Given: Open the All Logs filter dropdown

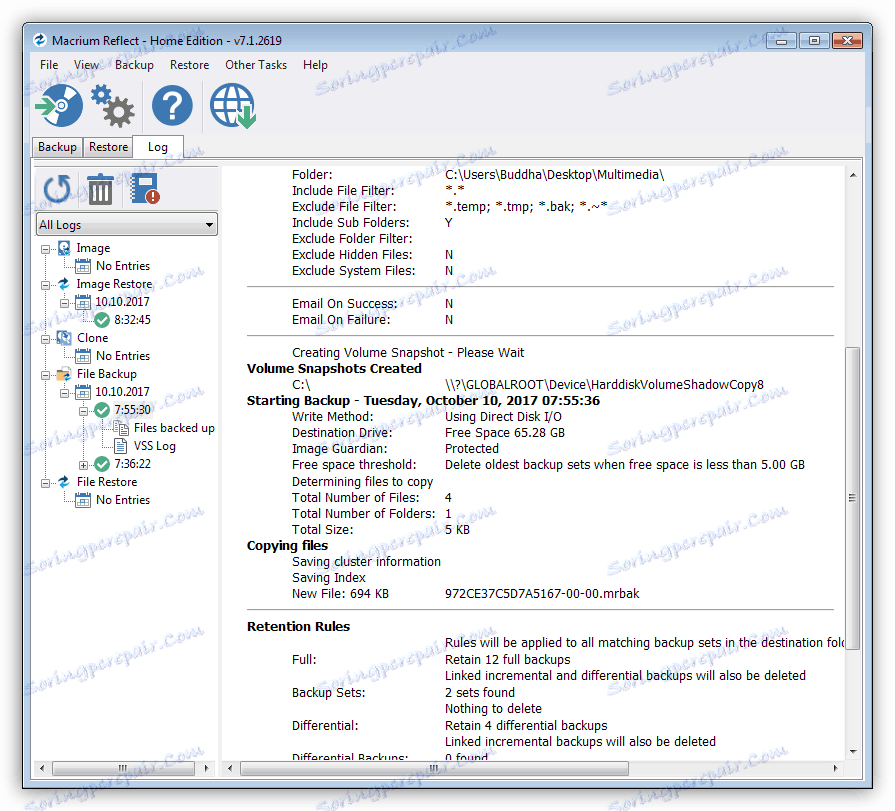Looking at the screenshot, I should pos(126,225).
